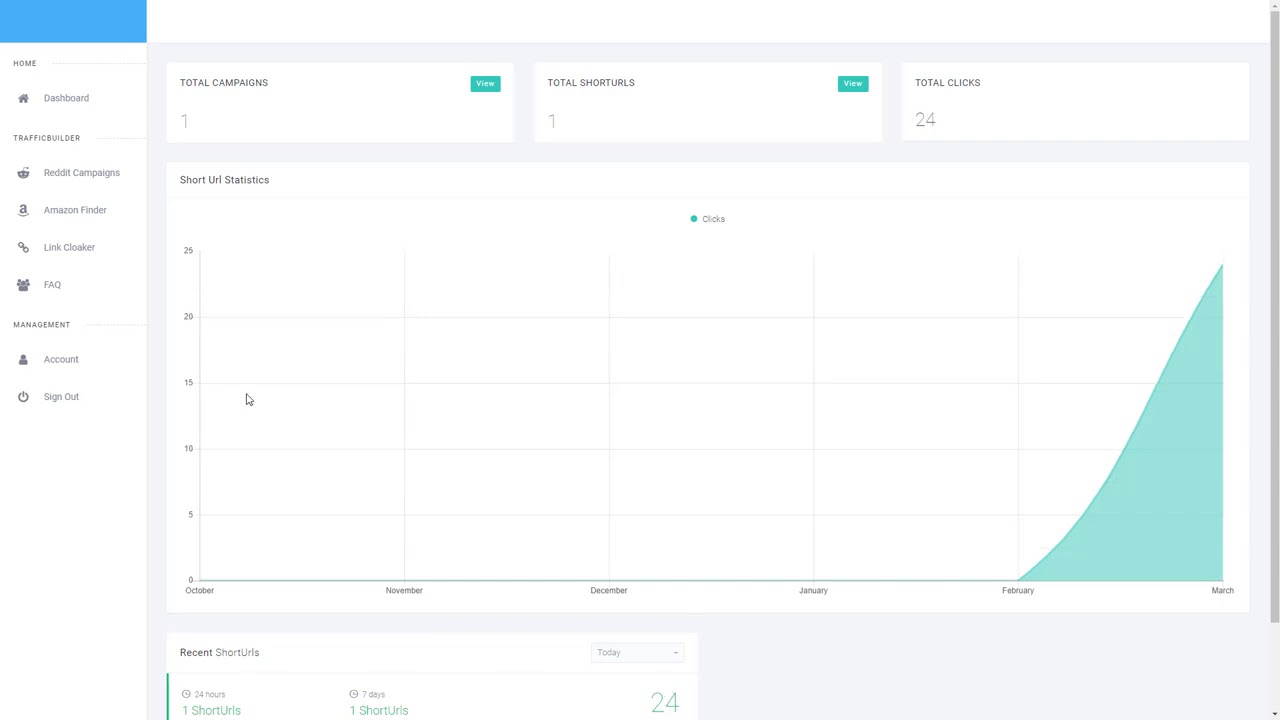
Task: Click the February label on the chart axis
Action: [x=1018, y=590]
